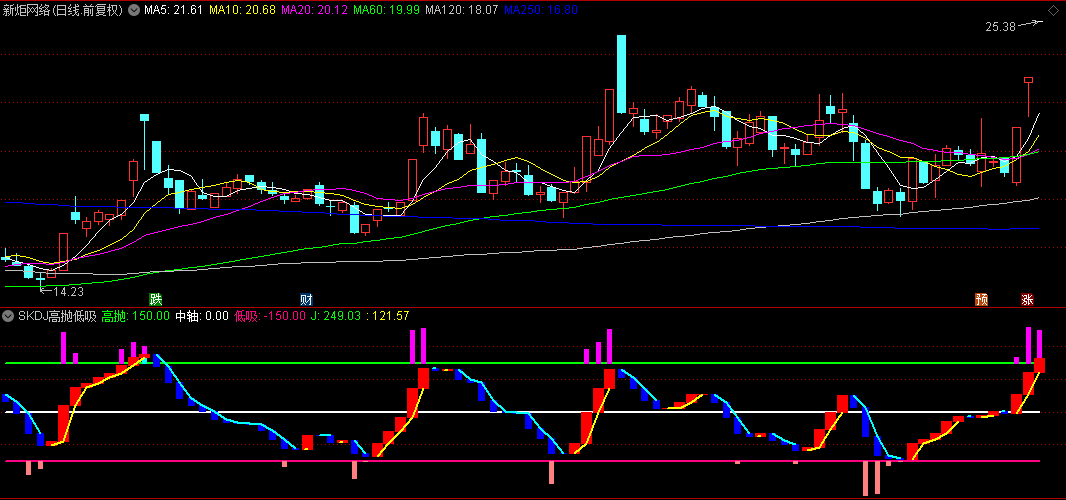The height and width of the screenshot is (500, 1066).
Task: Click the 14.23 low price label
Action: click(68, 291)
